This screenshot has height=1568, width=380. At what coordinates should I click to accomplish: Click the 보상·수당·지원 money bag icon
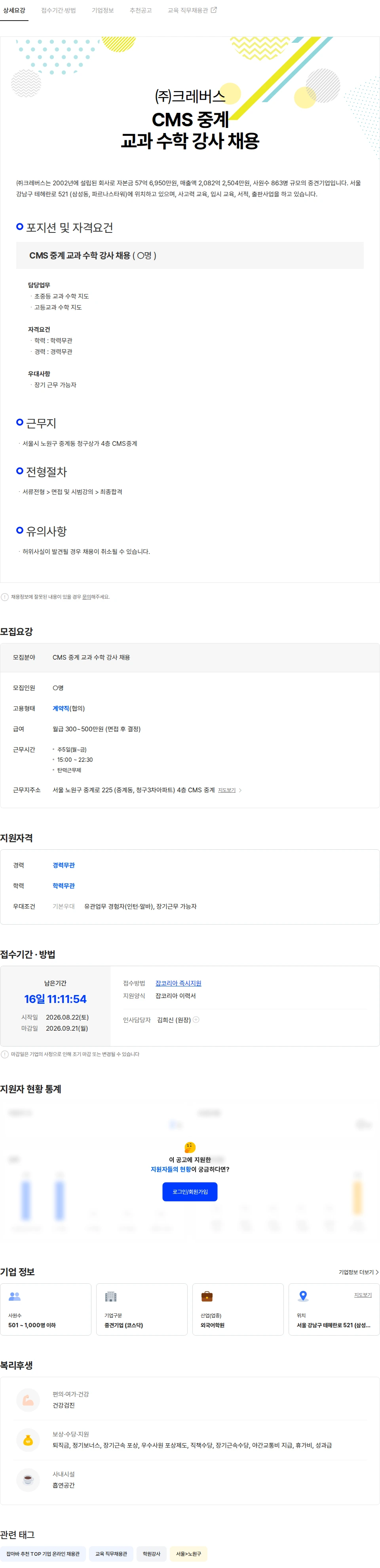28,1440
